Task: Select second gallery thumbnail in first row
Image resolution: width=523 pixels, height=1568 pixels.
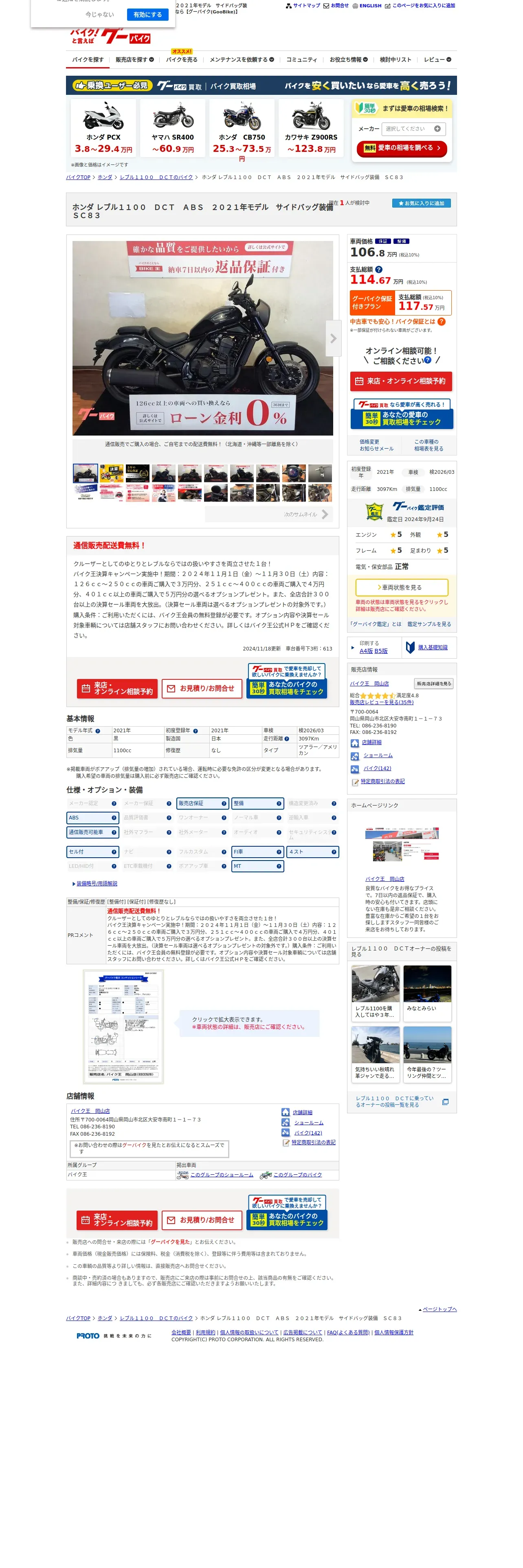Action: point(112,473)
